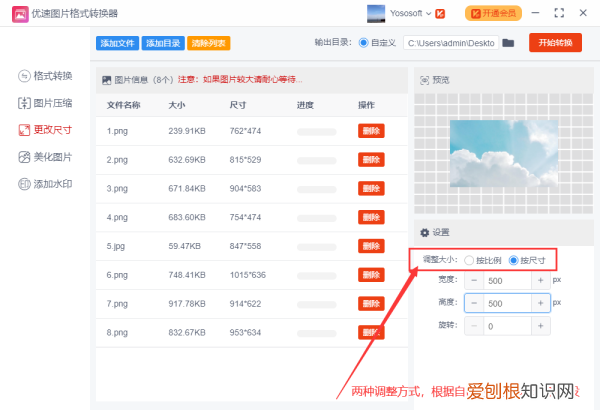
Task: Select the 更改尺寸 sidebar item
Action: 45,130
